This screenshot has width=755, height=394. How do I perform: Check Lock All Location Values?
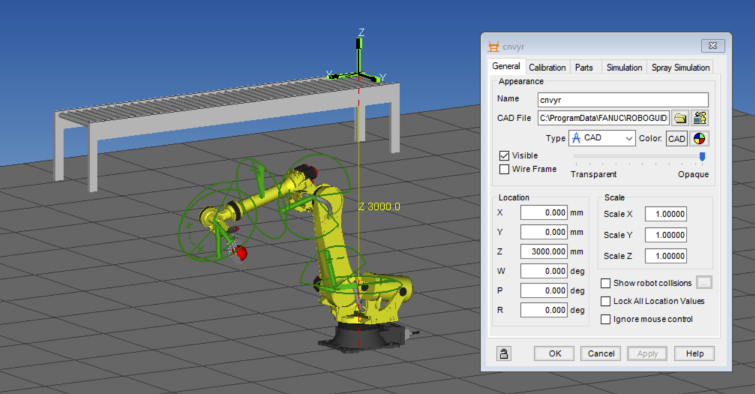[x=606, y=301]
